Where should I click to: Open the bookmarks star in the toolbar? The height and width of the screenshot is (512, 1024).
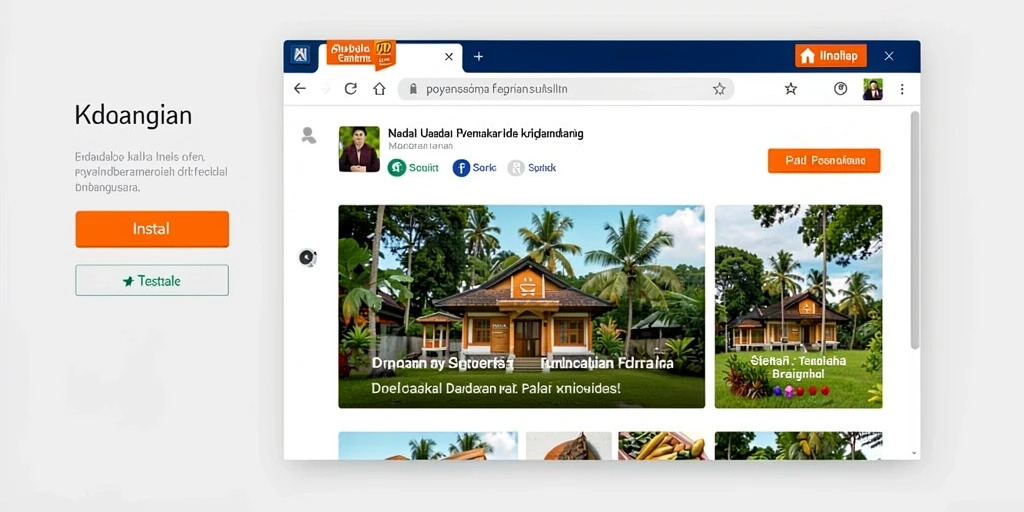click(791, 89)
